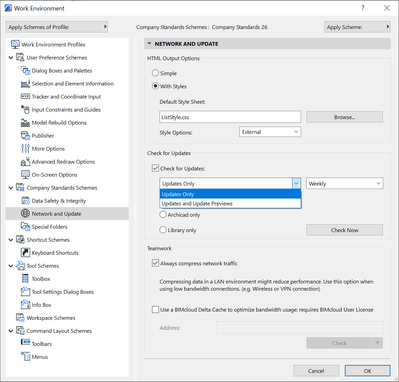
Task: Click Browse button for style sheet
Action: click(345, 117)
